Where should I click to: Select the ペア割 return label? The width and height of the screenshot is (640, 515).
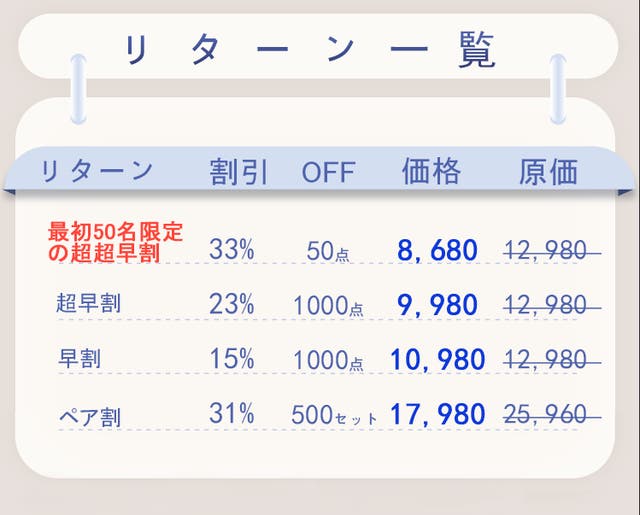88,415
